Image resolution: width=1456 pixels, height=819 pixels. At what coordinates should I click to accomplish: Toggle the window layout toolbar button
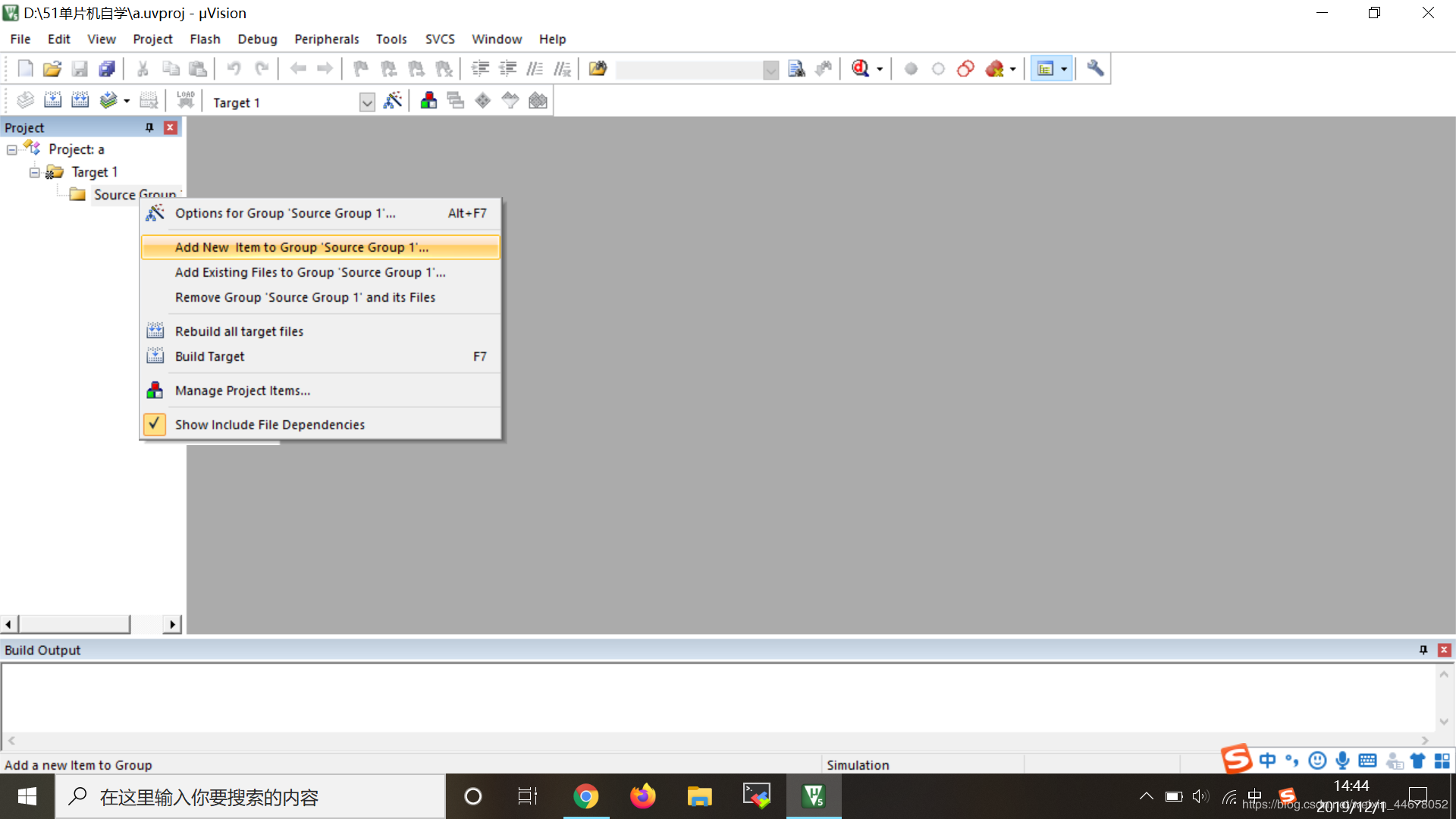tap(1045, 69)
